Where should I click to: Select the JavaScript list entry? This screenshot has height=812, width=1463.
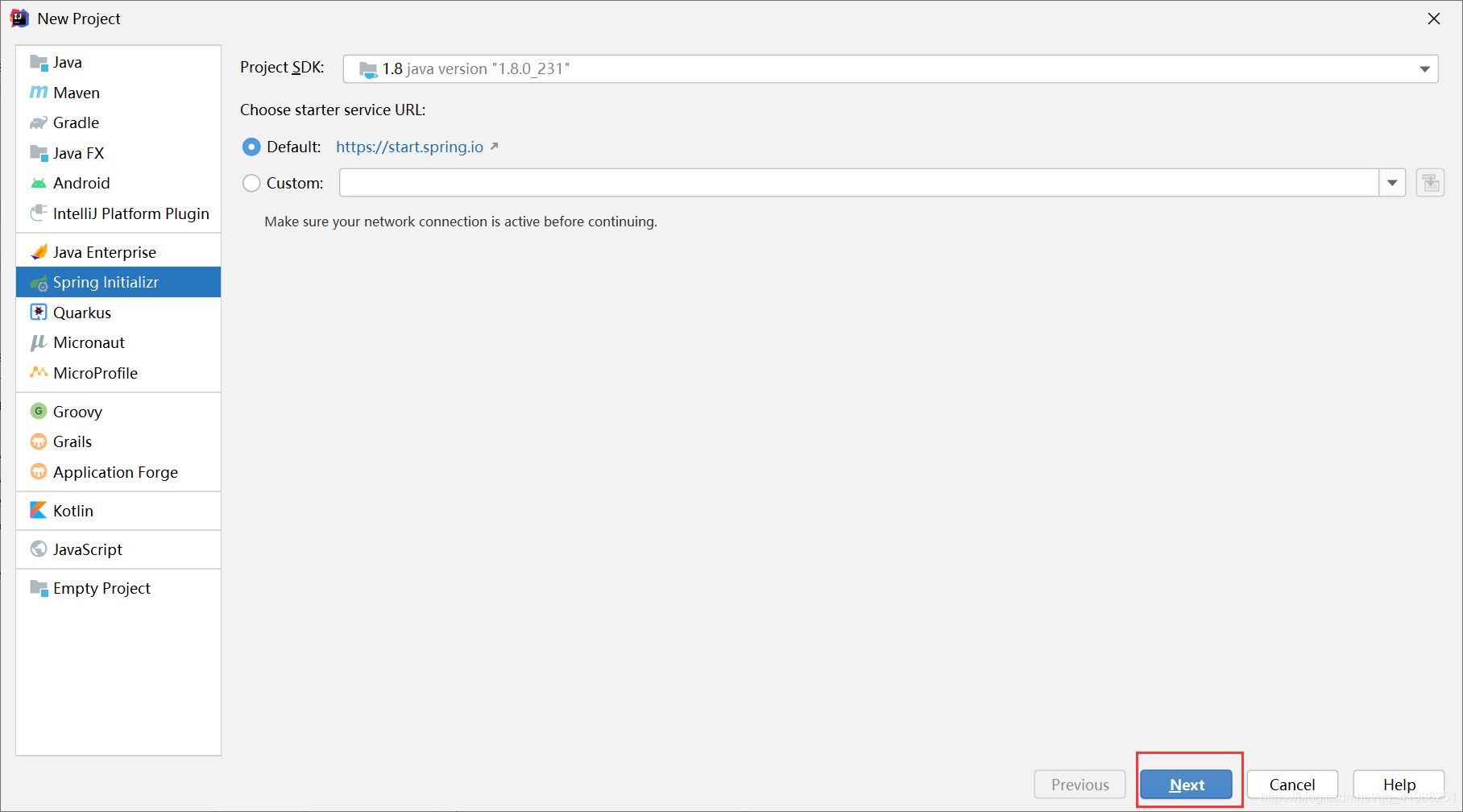coord(118,549)
